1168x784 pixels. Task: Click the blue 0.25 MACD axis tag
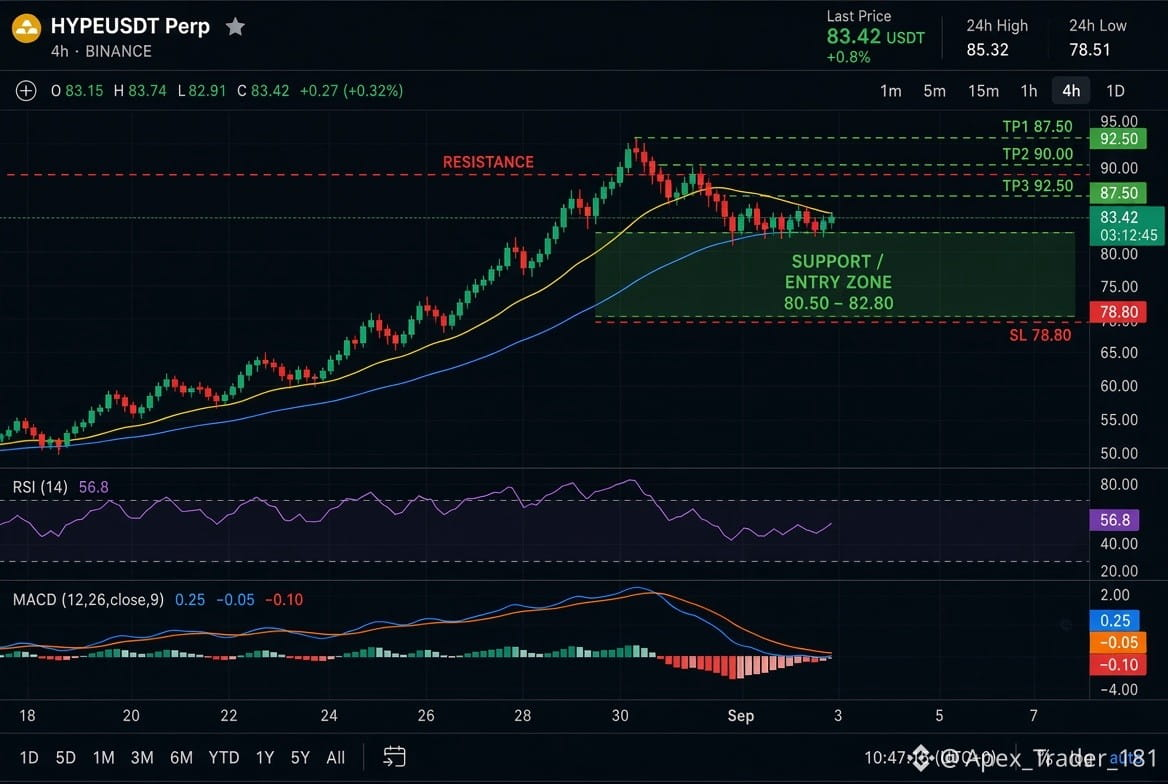[1114, 621]
